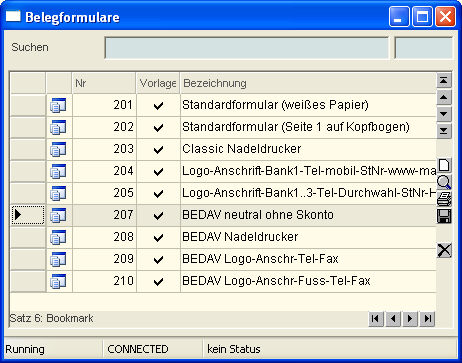Toggle Vorlage checkmark for row 208
Viewport: 462px width, 363px height.
click(158, 238)
